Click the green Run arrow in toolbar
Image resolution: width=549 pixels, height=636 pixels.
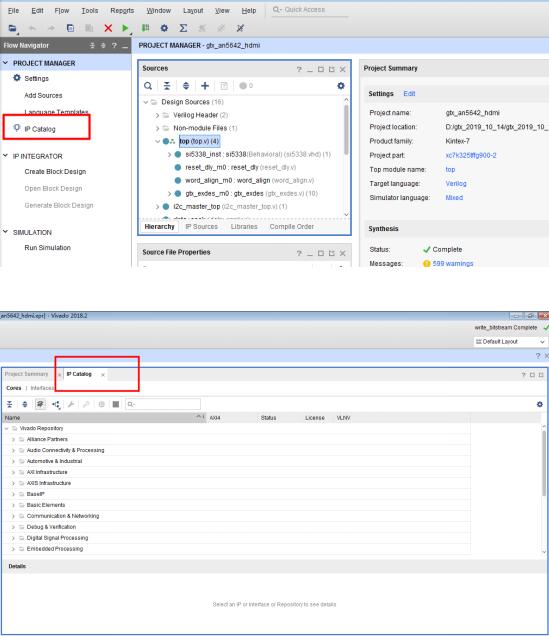[125, 28]
